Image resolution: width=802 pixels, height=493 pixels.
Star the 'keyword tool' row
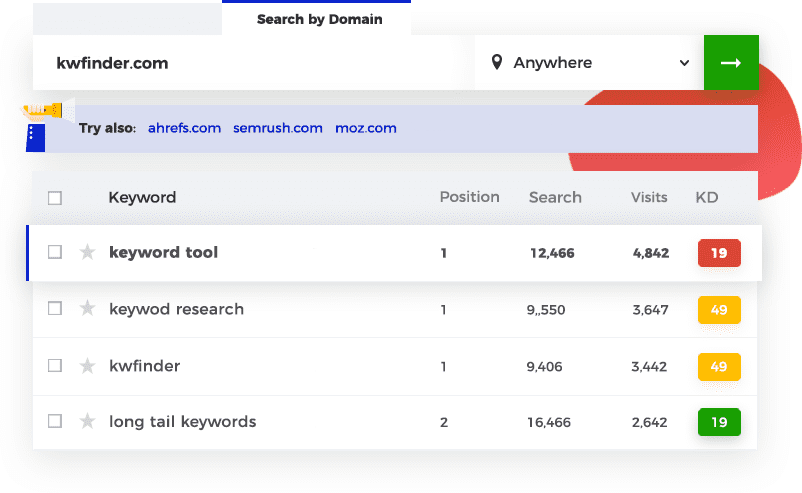click(87, 252)
